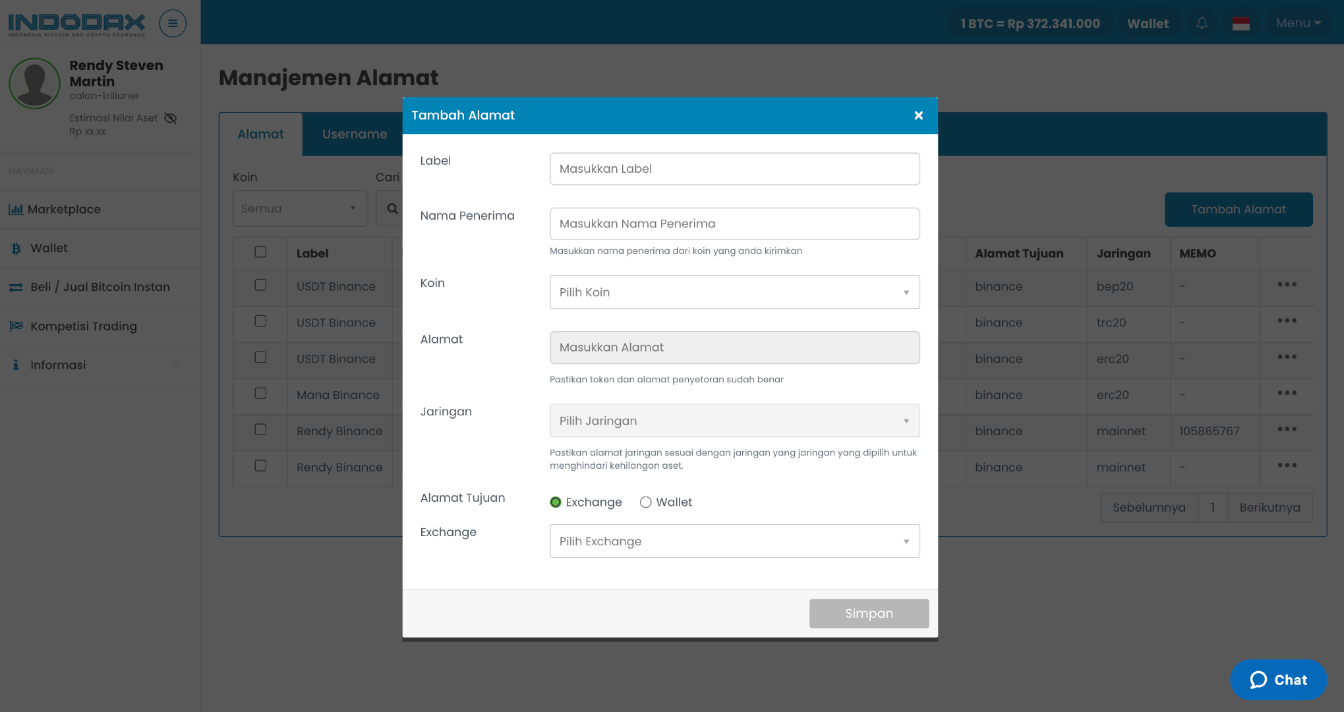
Task: Select the Wallet radio button
Action: pos(646,502)
